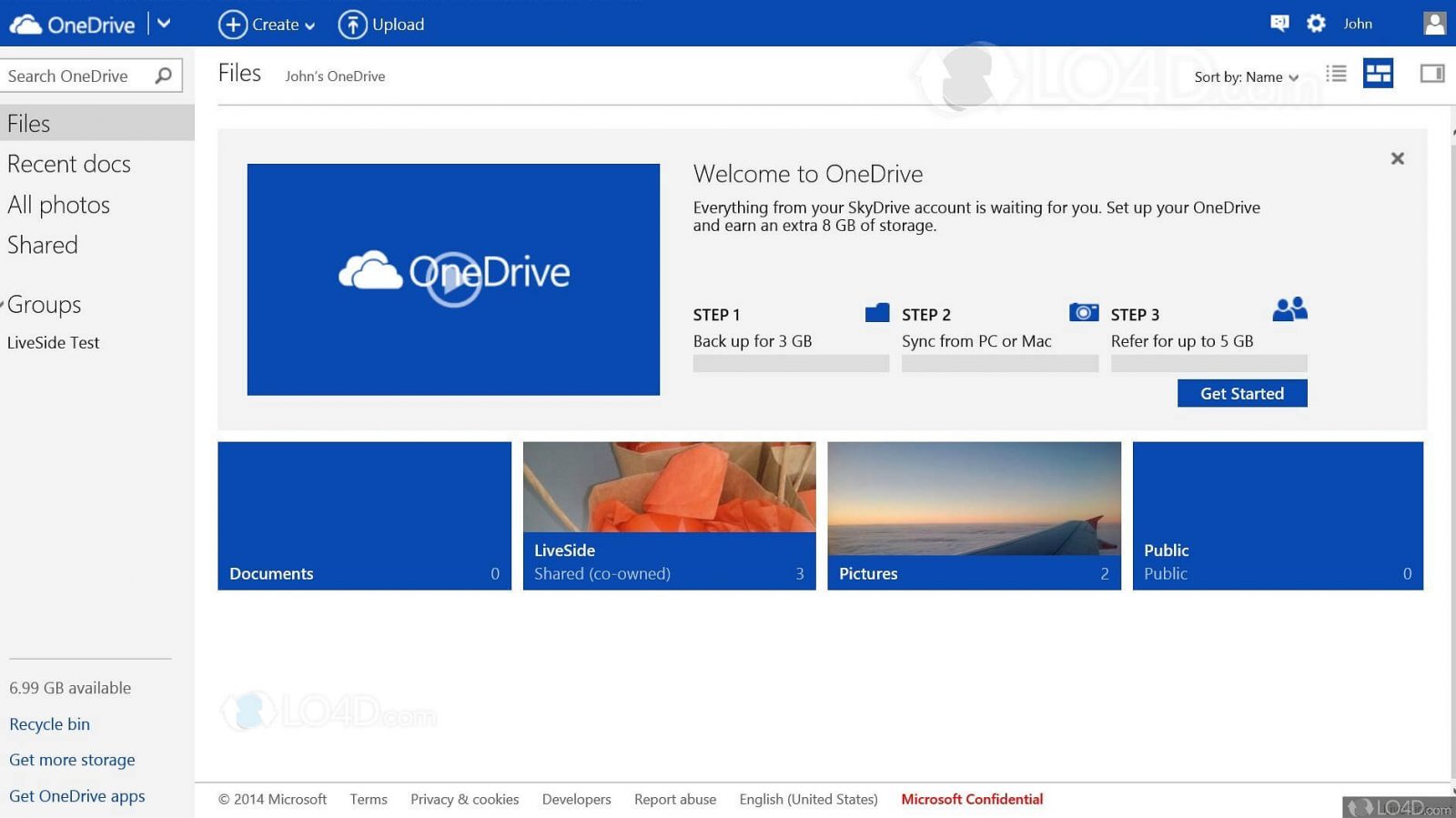The width and height of the screenshot is (1456, 818).
Task: Toggle the details pane
Action: click(1431, 74)
